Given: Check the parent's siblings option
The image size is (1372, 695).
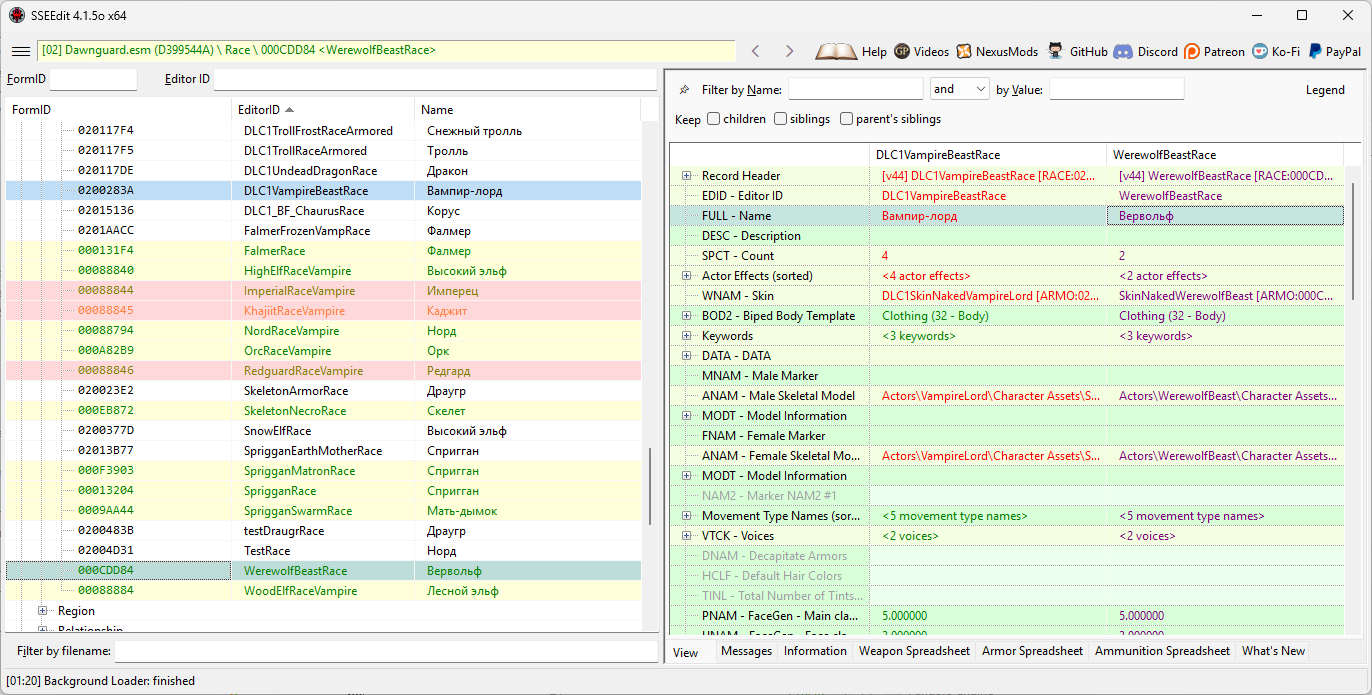Looking at the screenshot, I should [847, 119].
